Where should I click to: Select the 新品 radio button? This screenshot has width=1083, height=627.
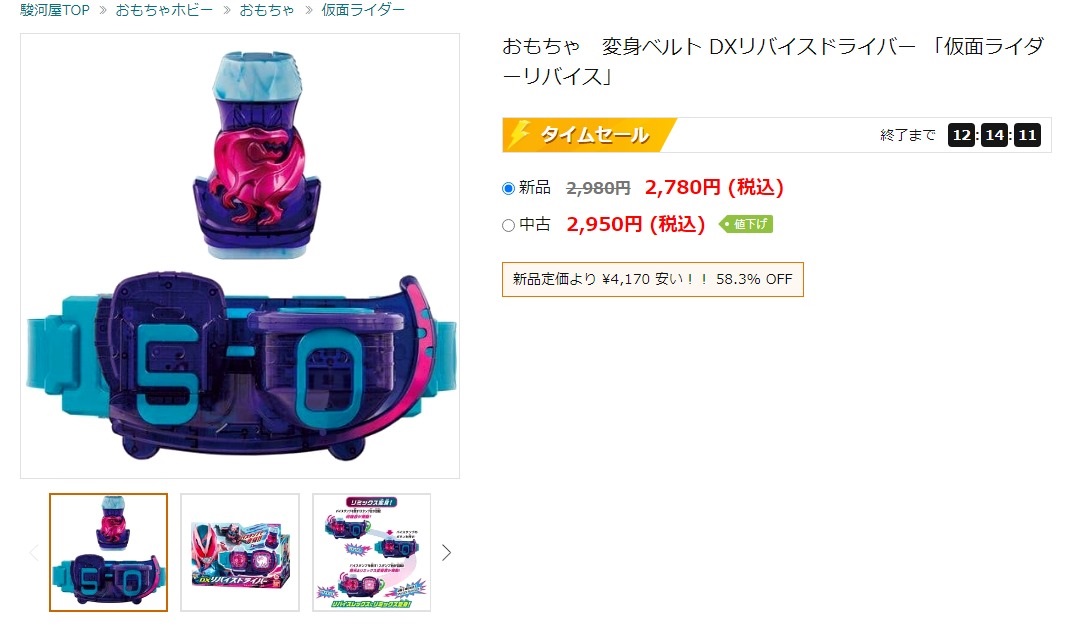508,189
